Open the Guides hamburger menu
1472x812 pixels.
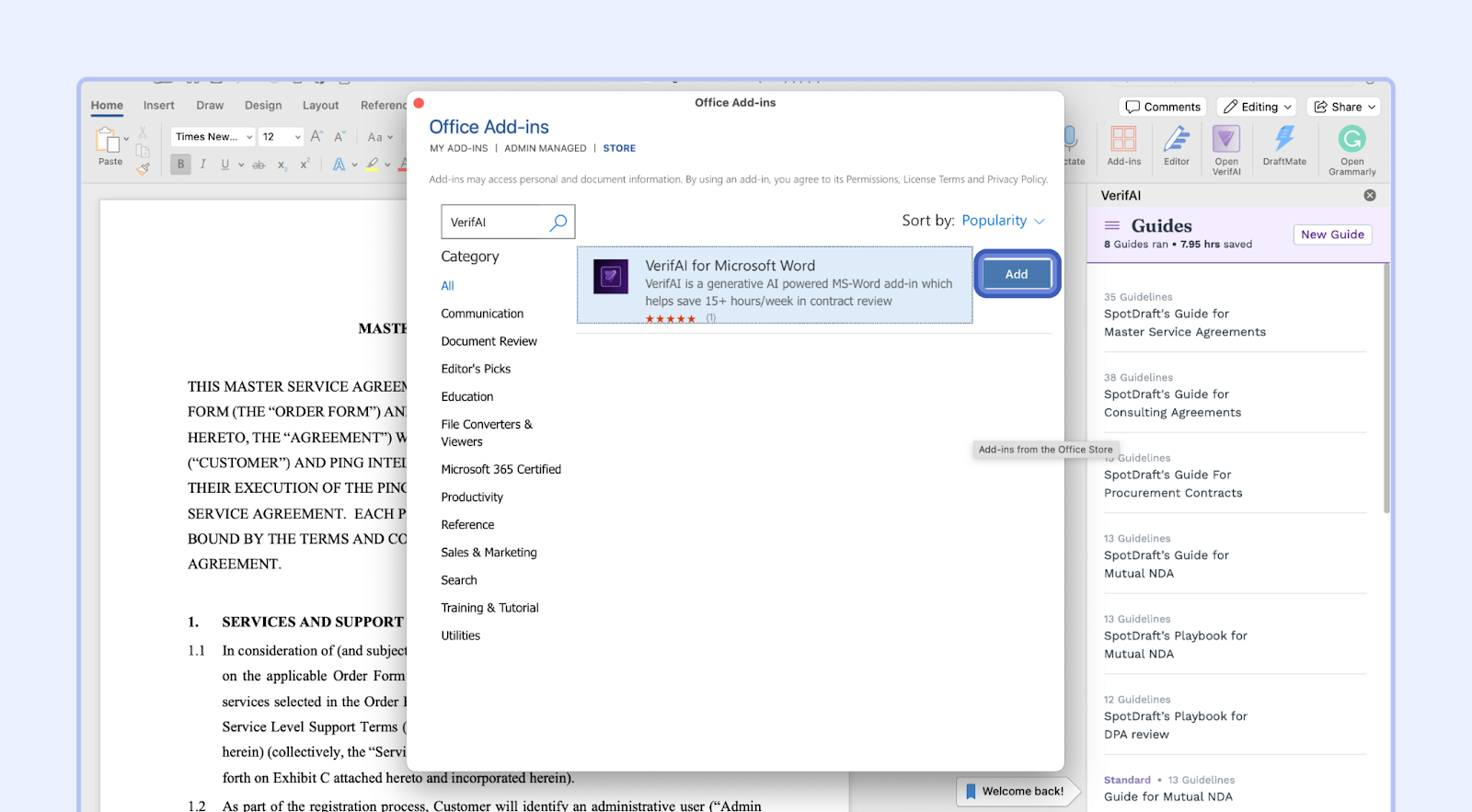point(1112,226)
